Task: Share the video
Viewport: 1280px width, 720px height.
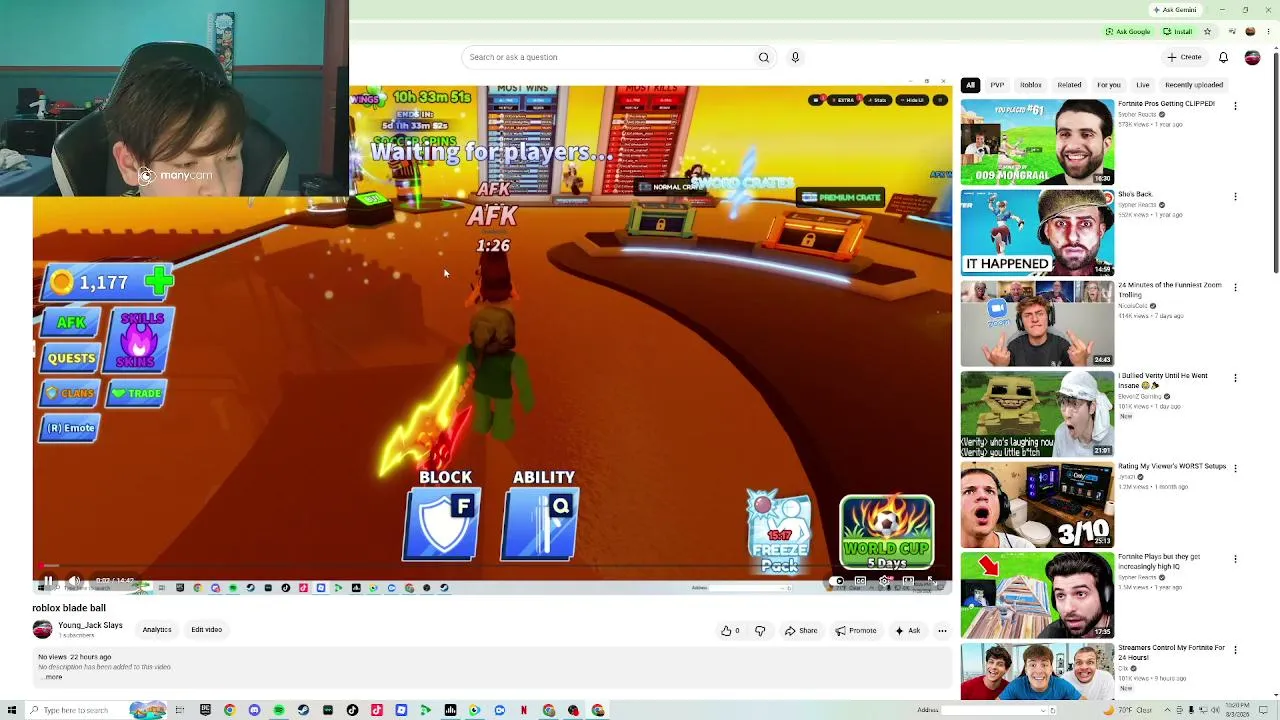Action: tap(801, 631)
